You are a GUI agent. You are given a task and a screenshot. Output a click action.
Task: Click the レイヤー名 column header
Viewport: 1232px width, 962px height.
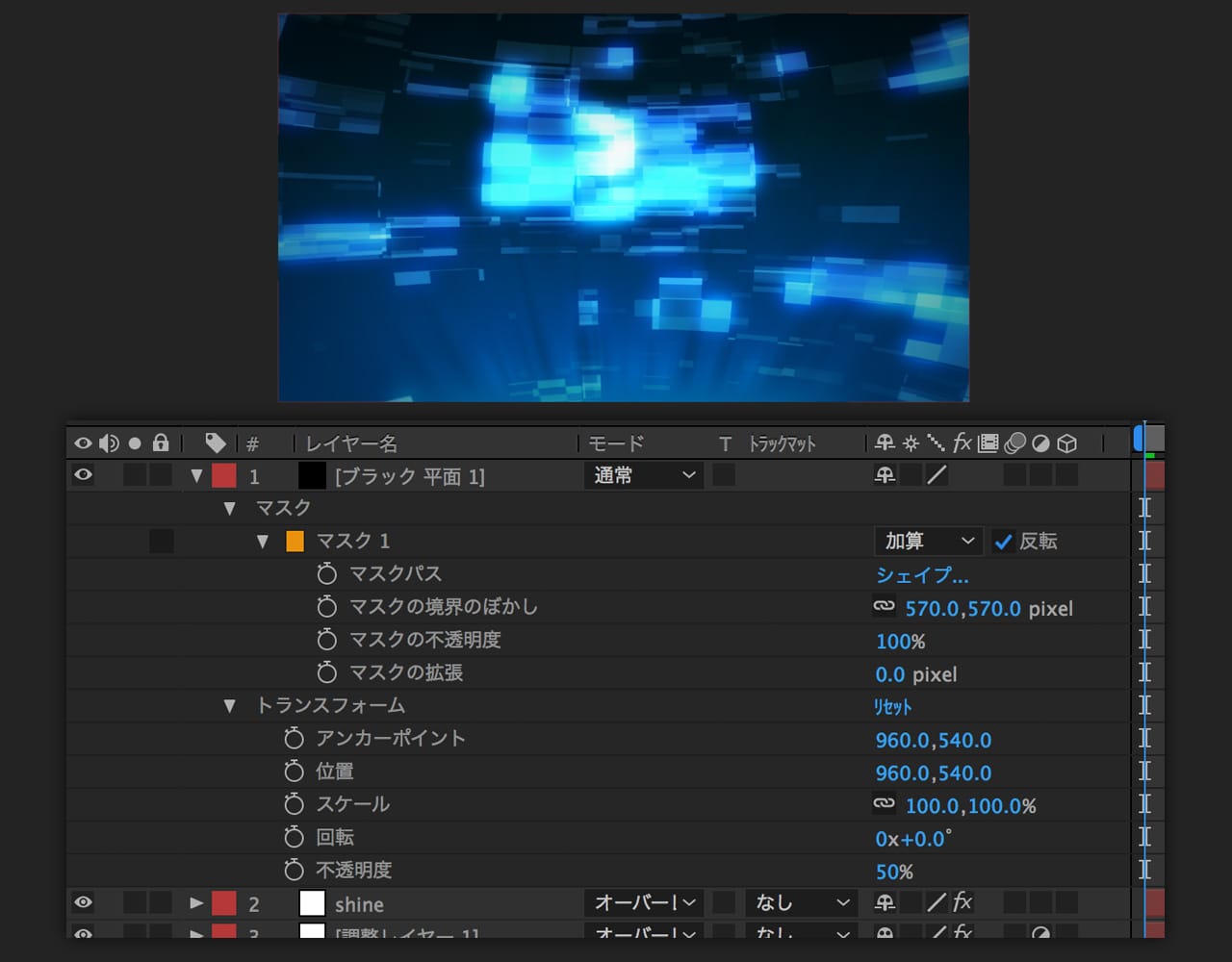(x=351, y=443)
